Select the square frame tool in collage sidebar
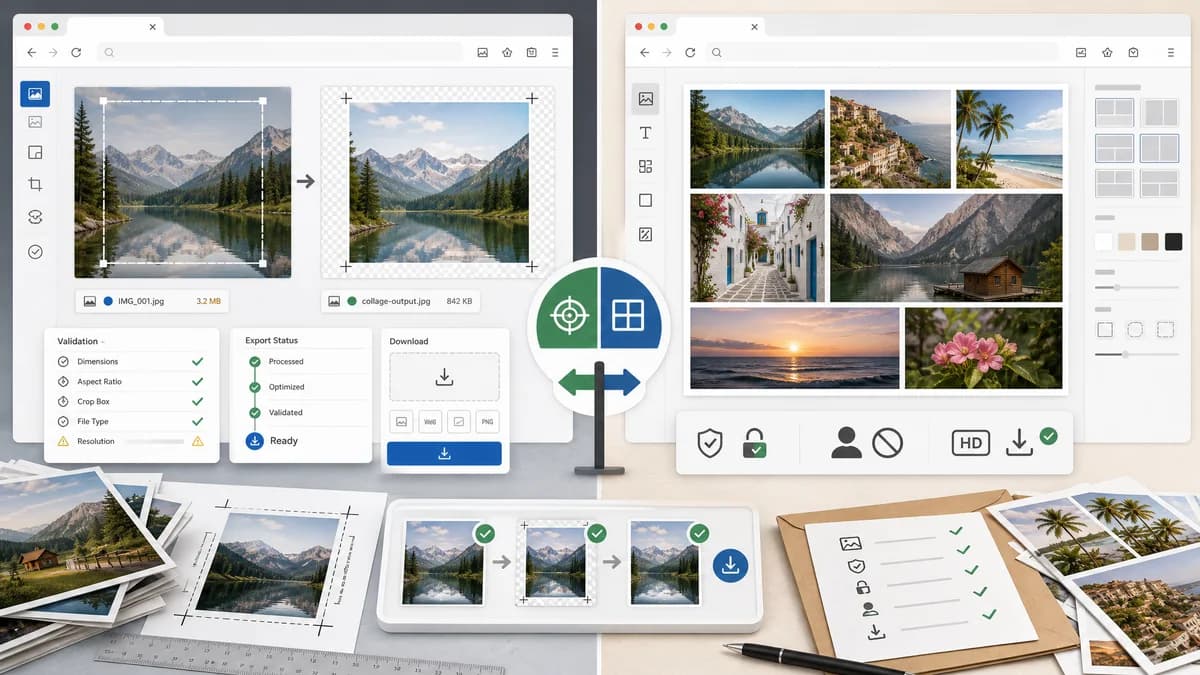The image size is (1200, 675). point(646,201)
